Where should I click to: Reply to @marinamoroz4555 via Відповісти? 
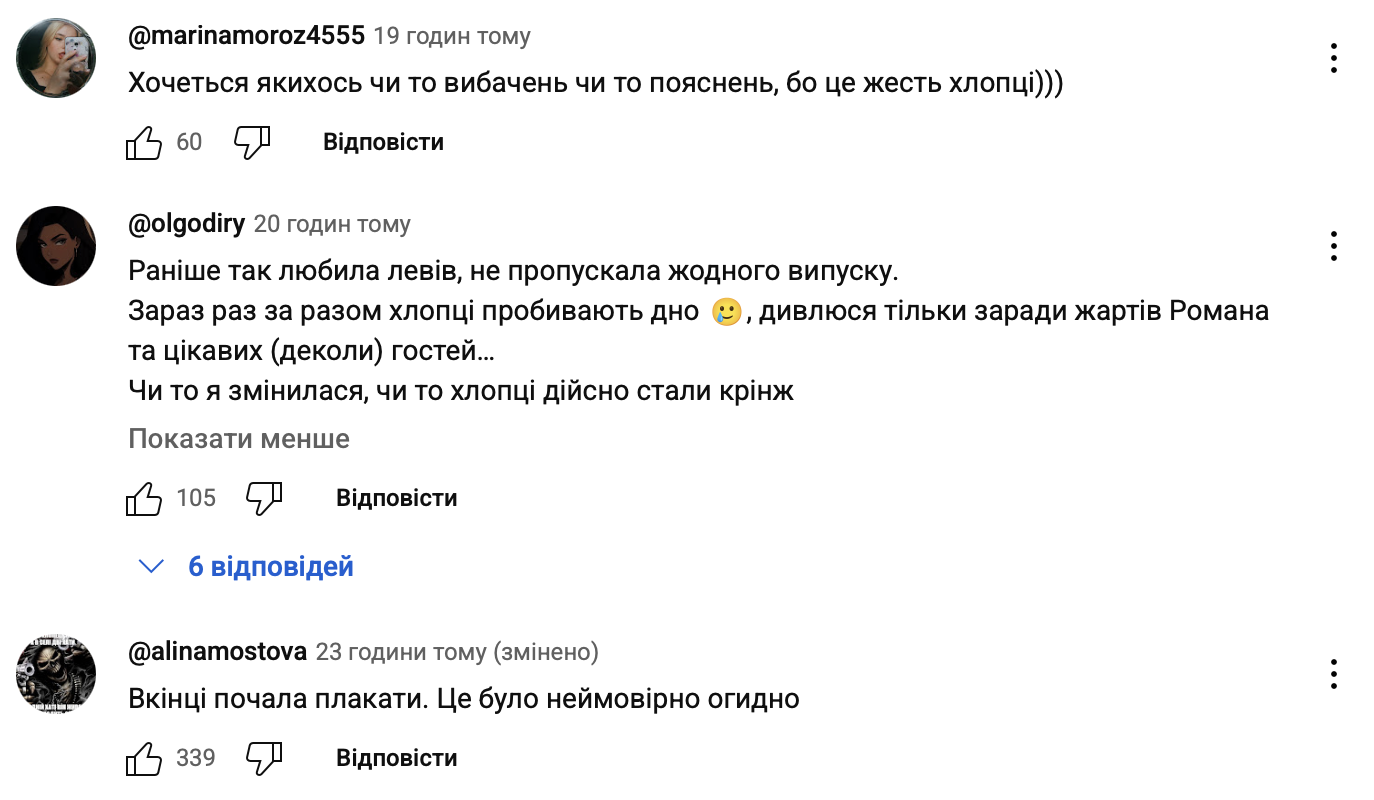[x=383, y=142]
